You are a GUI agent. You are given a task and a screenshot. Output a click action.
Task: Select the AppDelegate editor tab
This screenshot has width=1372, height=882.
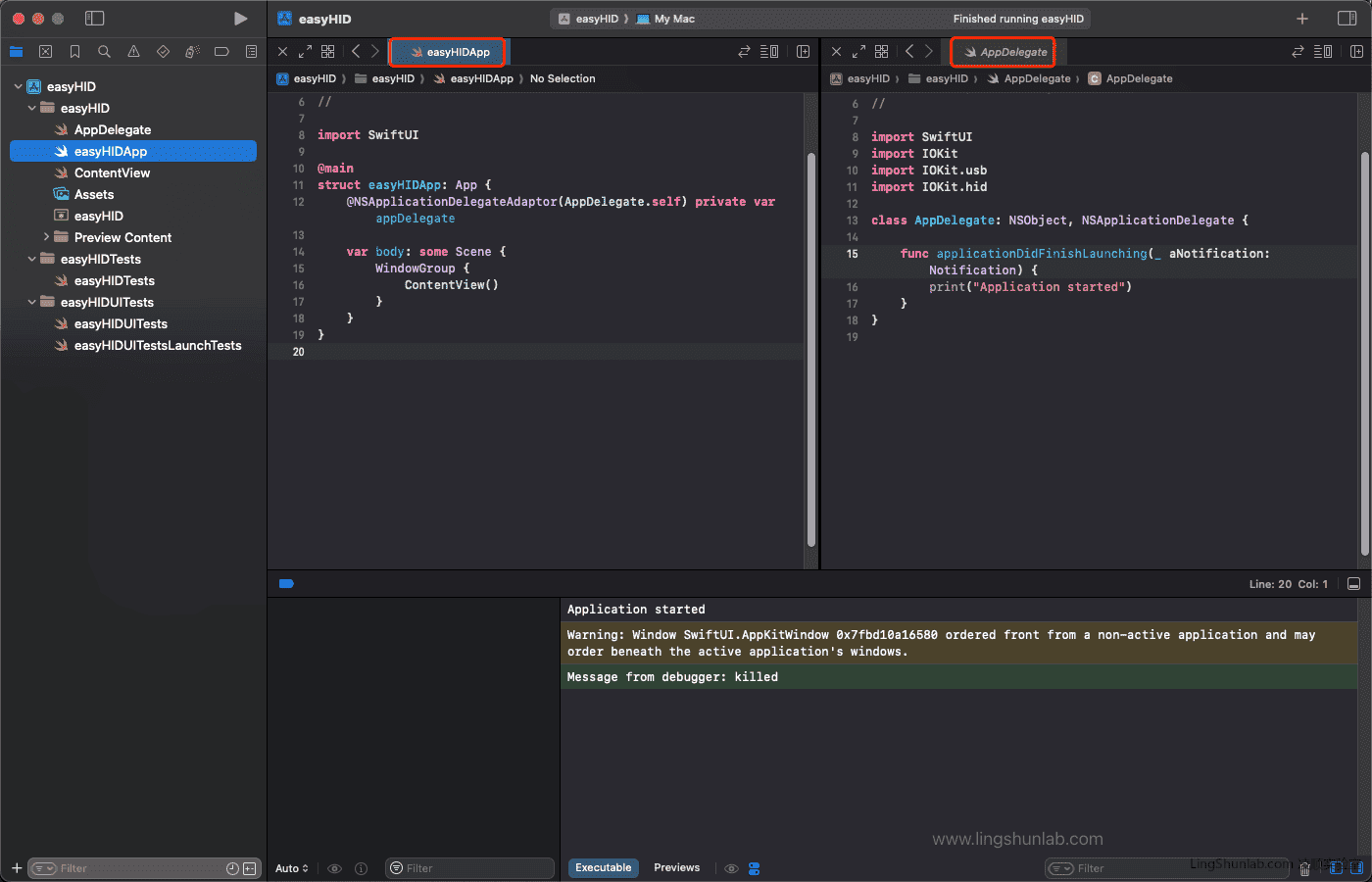[1004, 52]
